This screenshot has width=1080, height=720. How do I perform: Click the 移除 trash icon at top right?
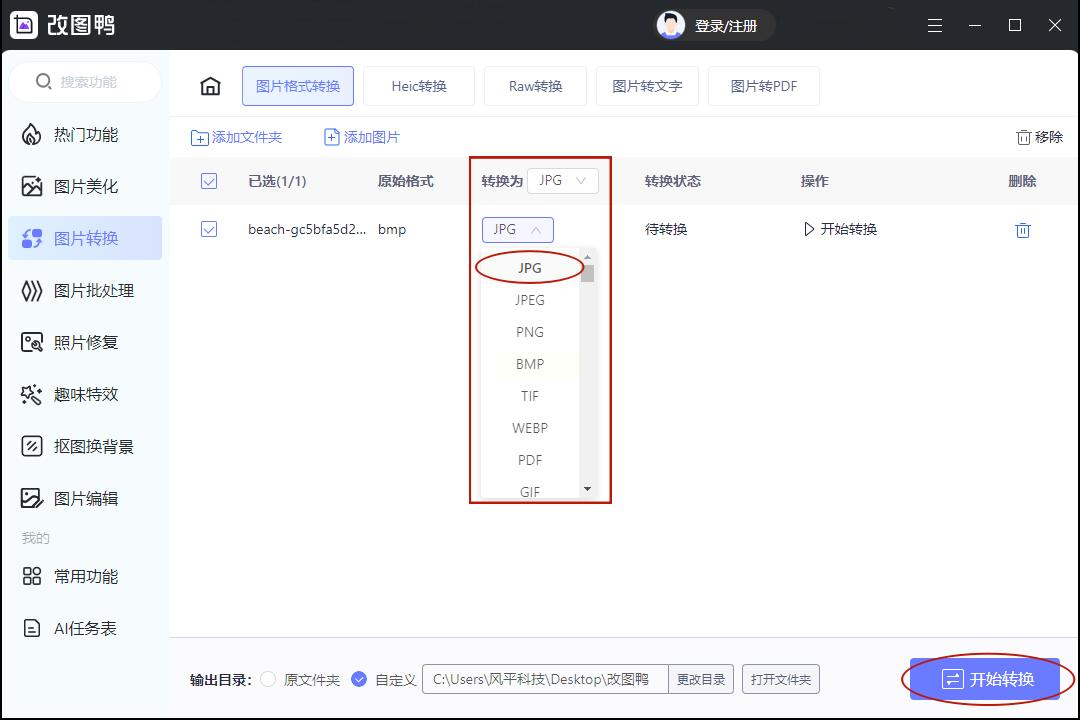(1024, 137)
